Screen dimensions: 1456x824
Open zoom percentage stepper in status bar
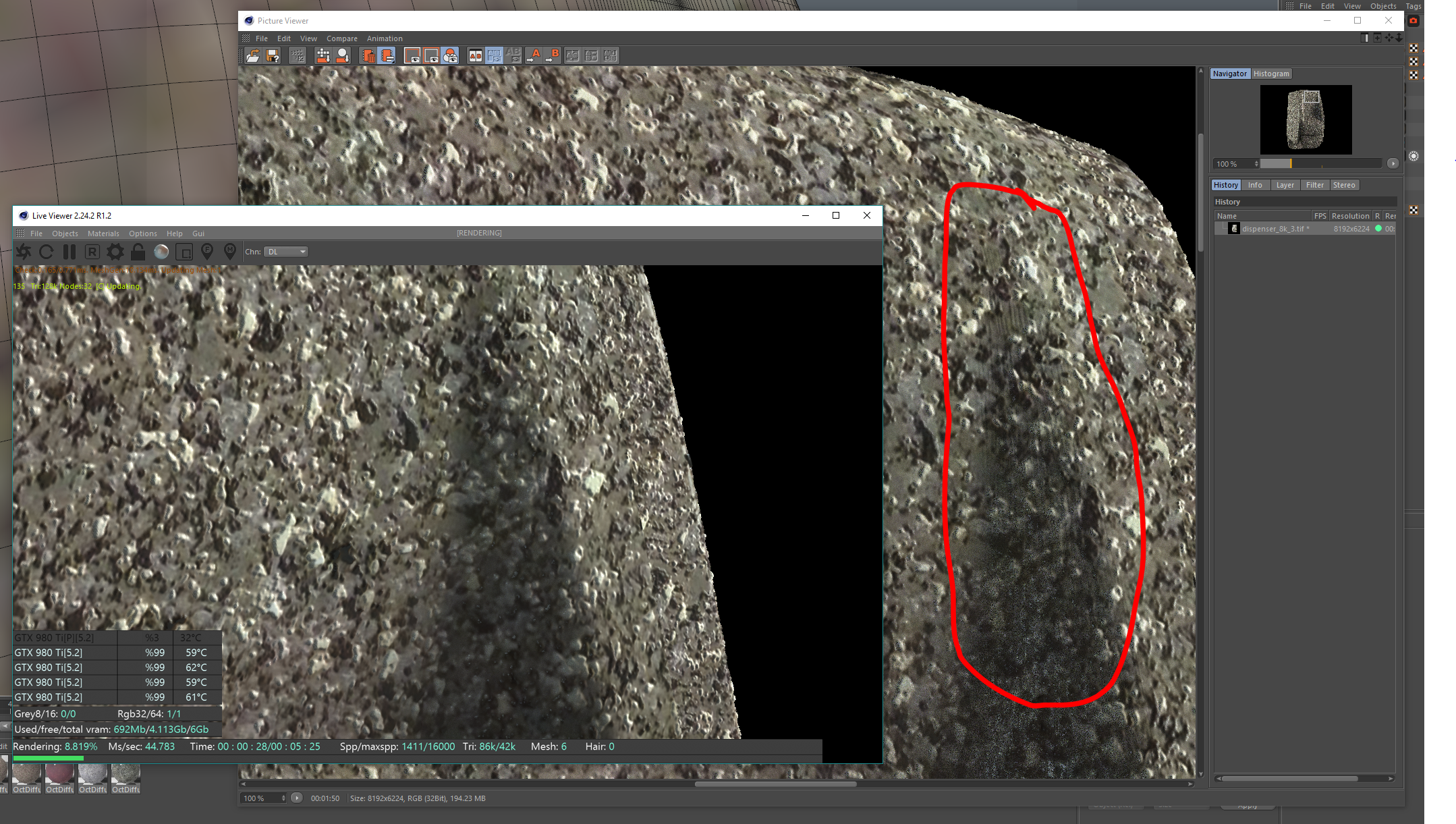tap(283, 798)
